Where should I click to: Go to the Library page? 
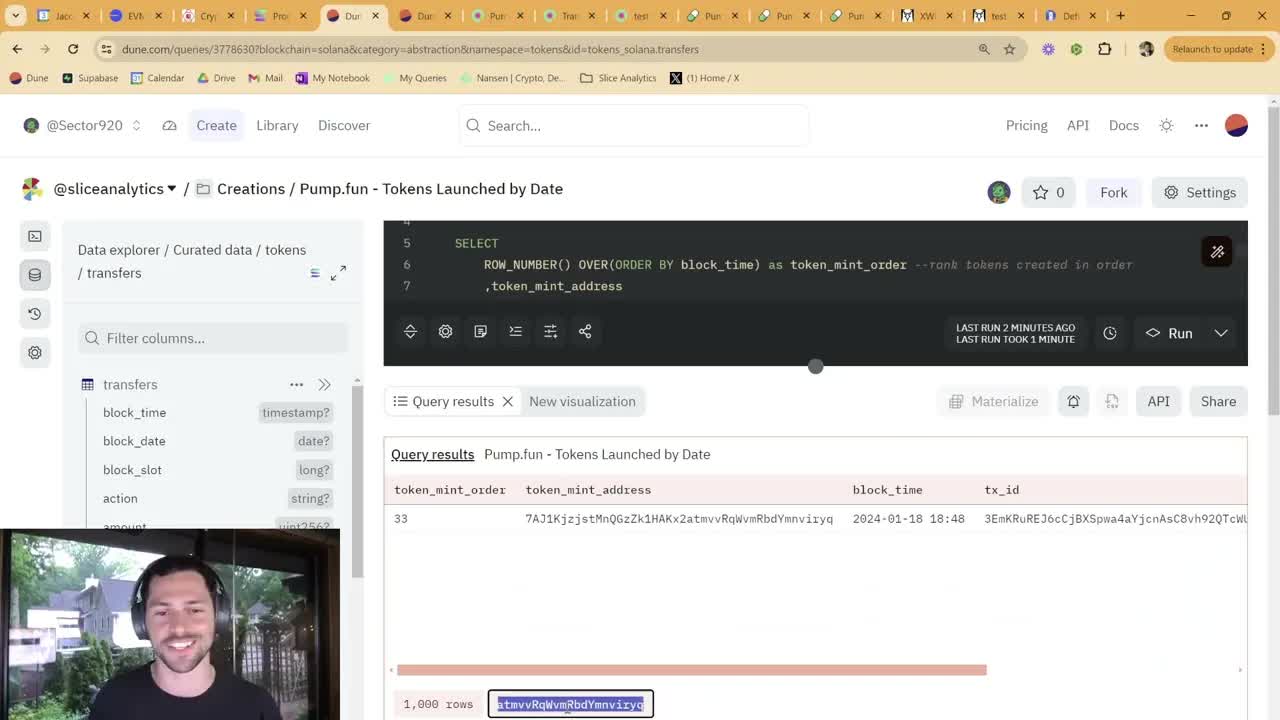click(x=277, y=125)
